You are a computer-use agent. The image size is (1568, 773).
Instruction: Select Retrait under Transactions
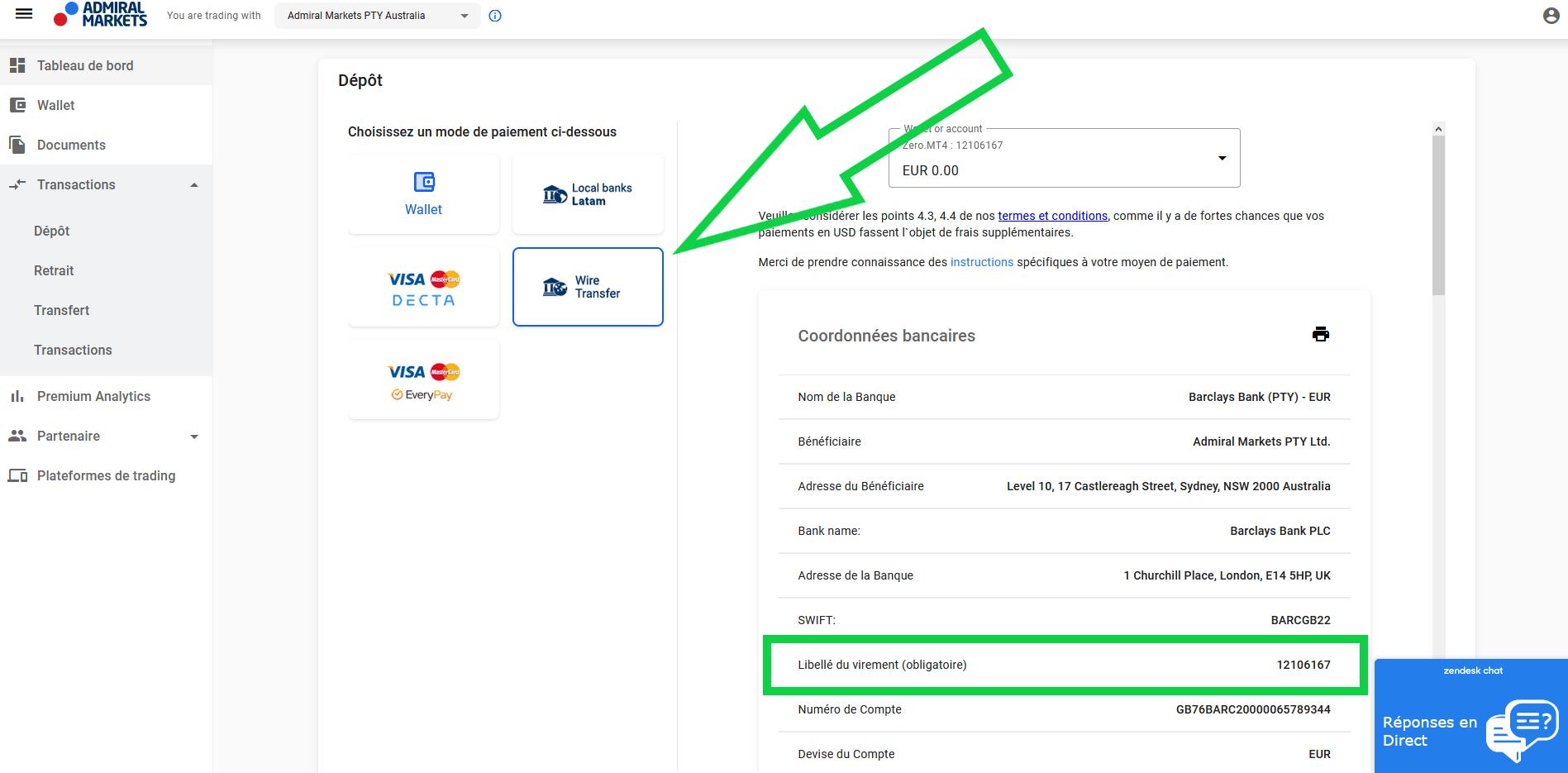point(106,270)
